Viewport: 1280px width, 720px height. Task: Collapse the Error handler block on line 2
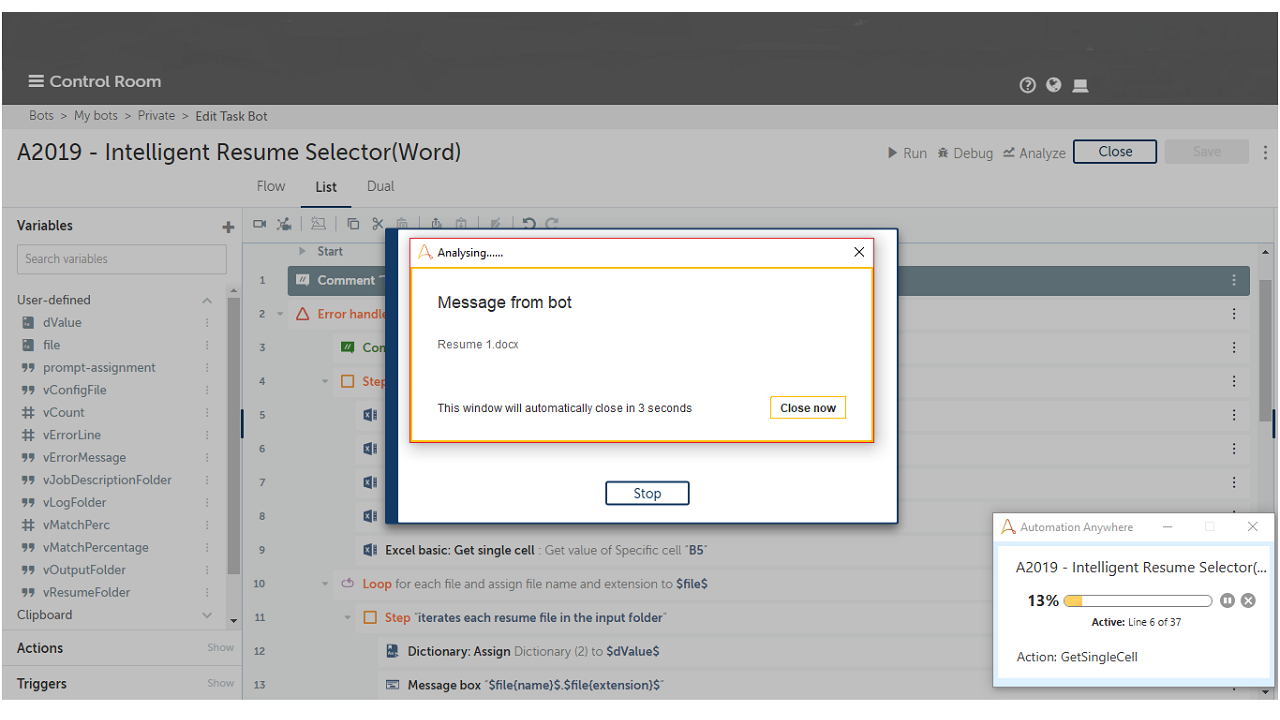click(280, 314)
